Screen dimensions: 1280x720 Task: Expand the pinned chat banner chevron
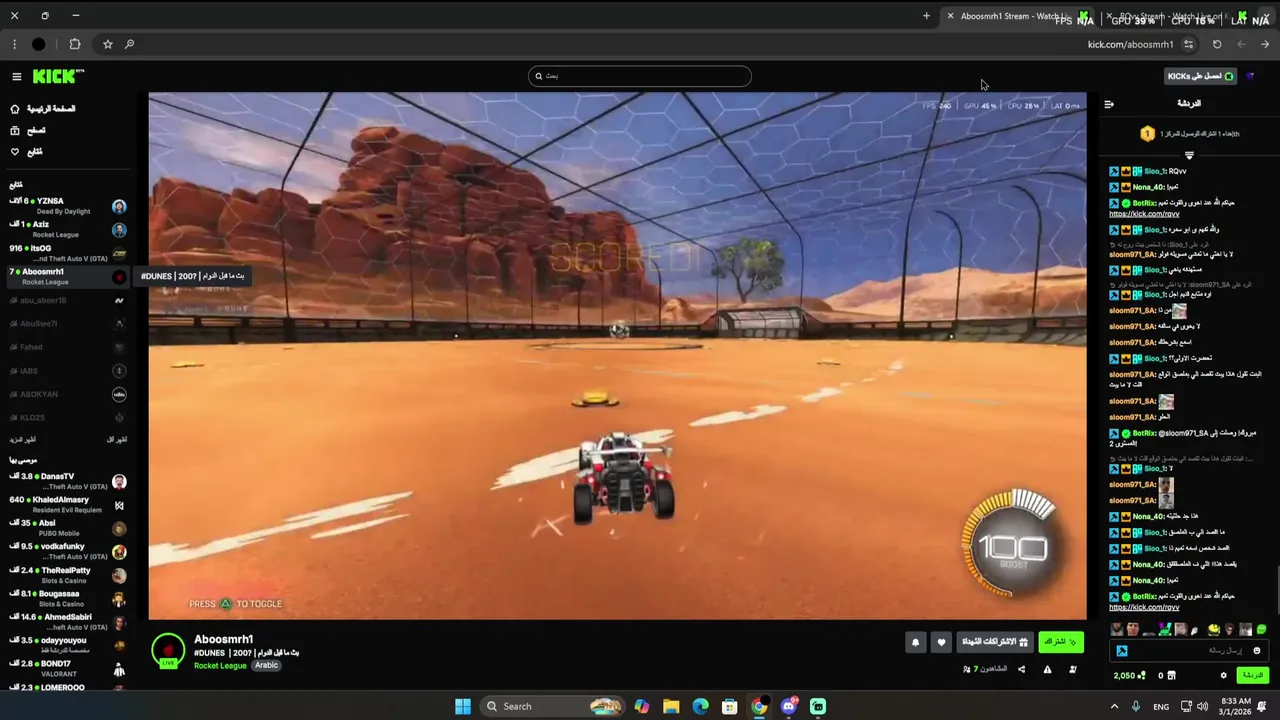click(x=1189, y=156)
